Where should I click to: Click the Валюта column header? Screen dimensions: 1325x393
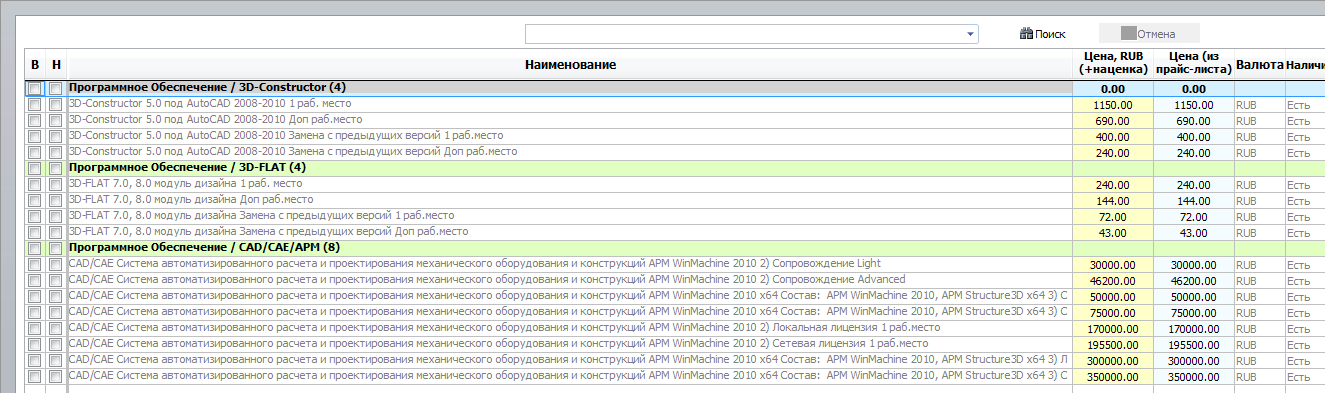tap(1259, 64)
